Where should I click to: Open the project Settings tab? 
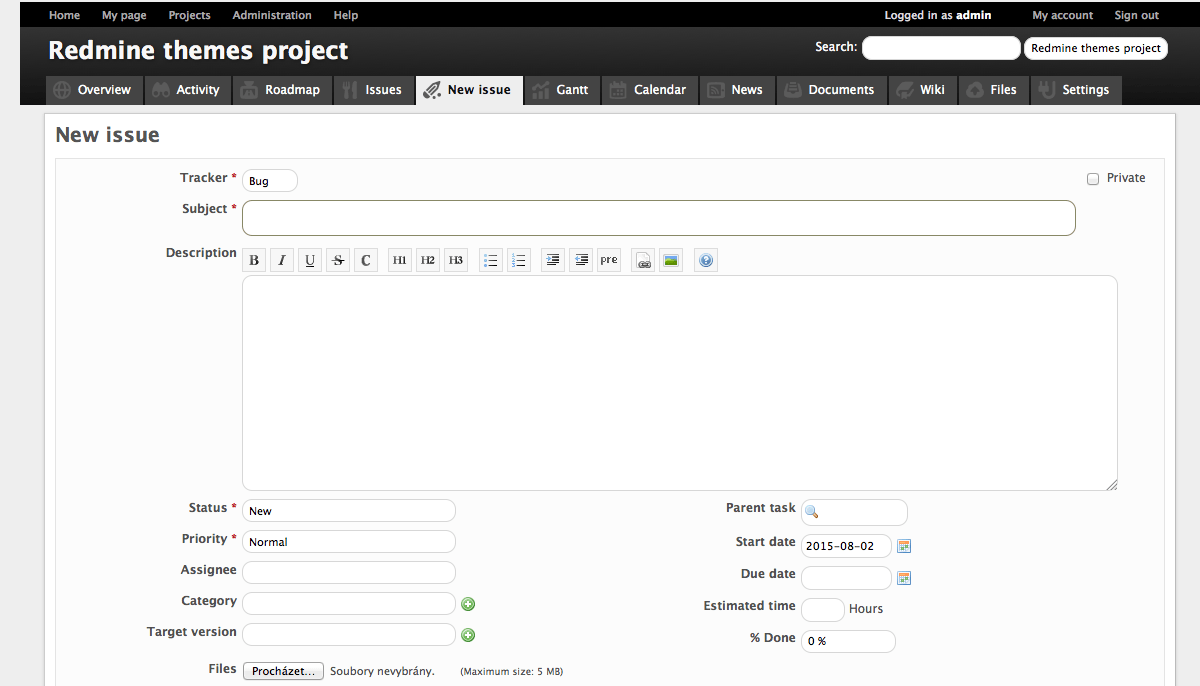click(x=1076, y=90)
